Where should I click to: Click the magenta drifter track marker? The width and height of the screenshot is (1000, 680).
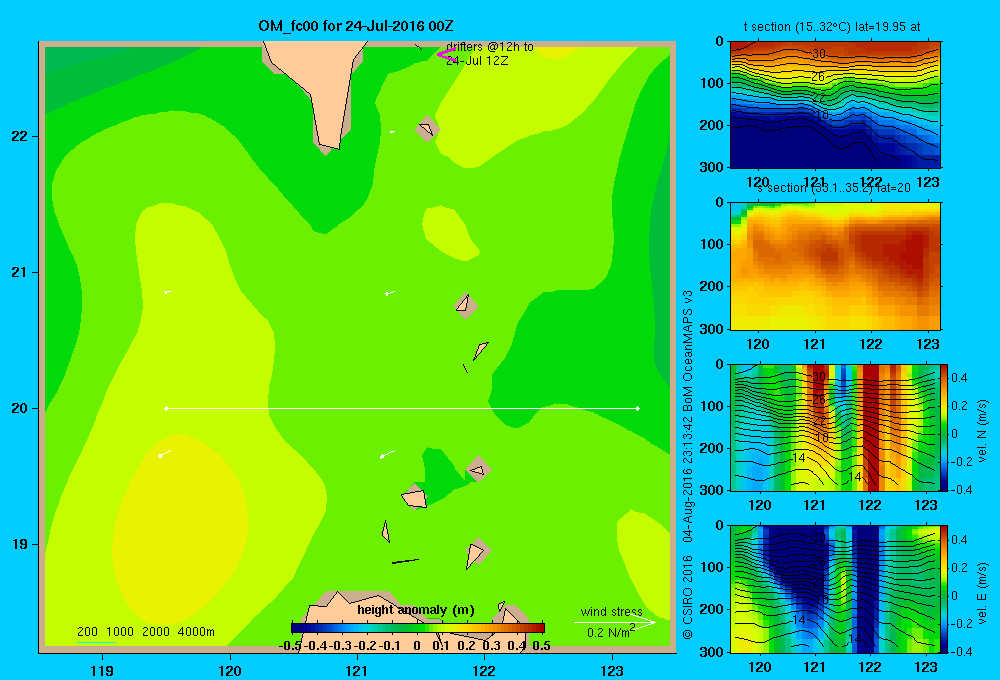[x=446, y=55]
